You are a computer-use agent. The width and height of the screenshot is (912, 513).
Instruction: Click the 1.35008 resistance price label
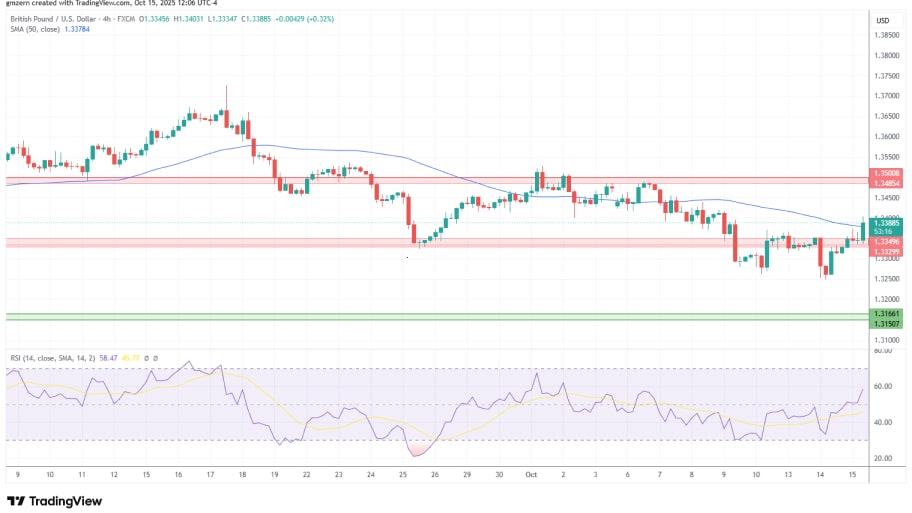(884, 174)
